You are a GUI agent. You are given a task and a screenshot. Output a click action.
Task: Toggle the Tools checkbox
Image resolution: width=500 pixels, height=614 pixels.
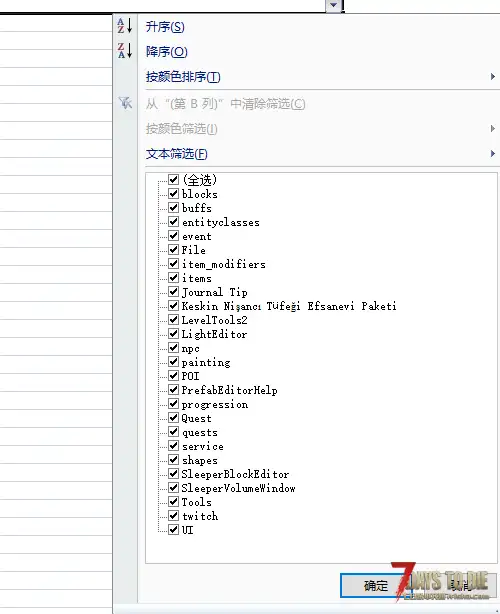coord(173,502)
